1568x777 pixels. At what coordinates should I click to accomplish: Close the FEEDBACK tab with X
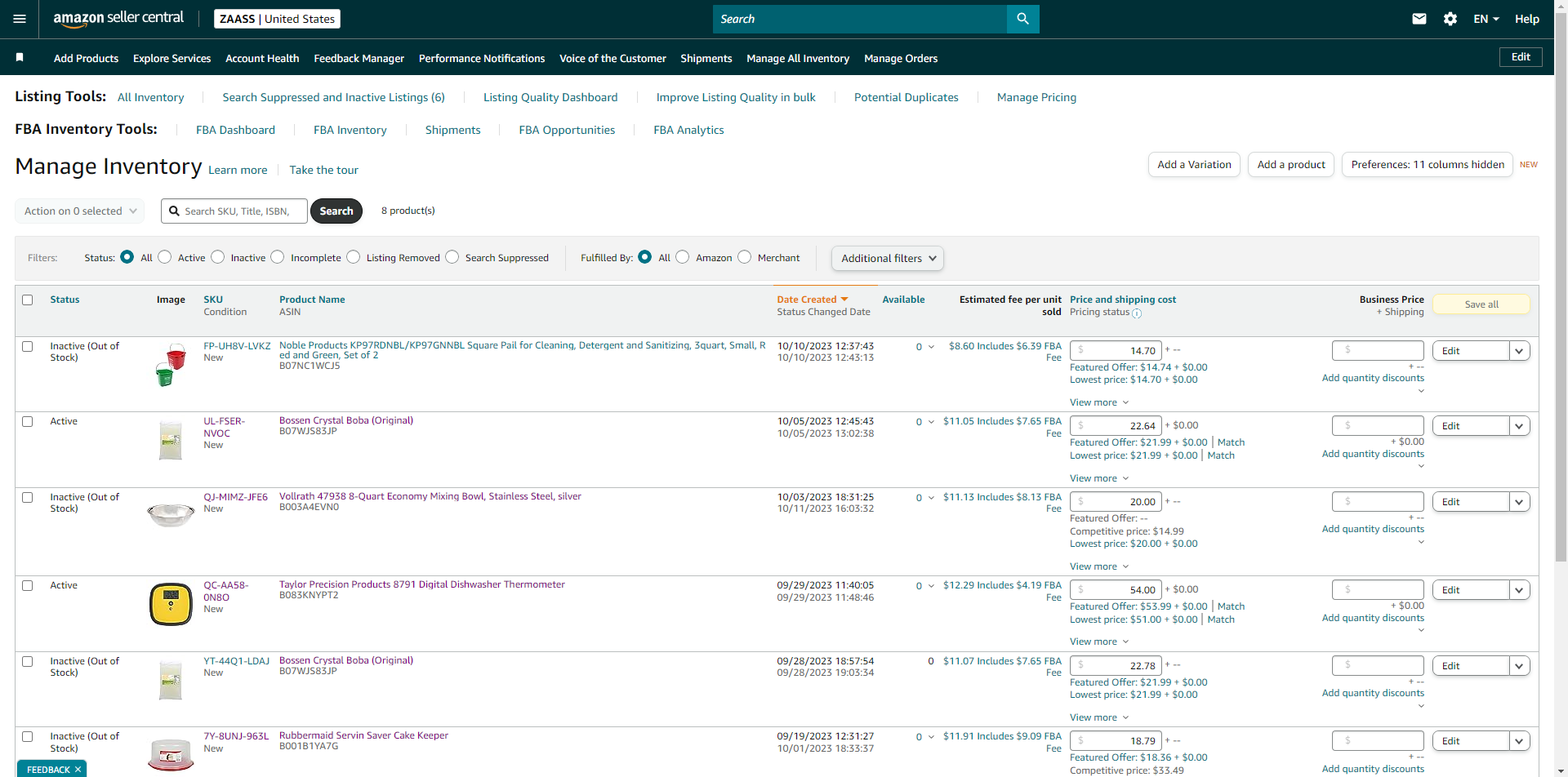coord(78,770)
